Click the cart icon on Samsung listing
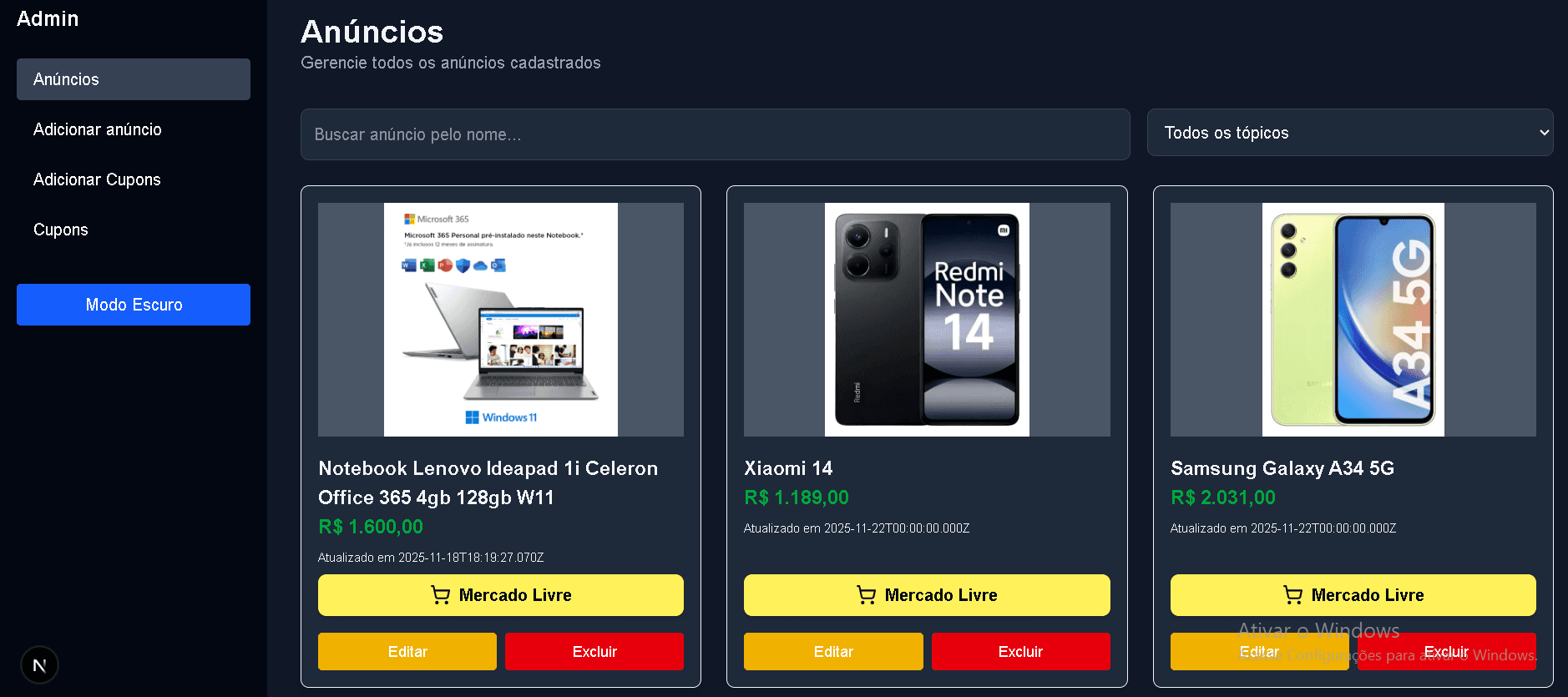Image resolution: width=1568 pixels, height=697 pixels. click(1292, 595)
